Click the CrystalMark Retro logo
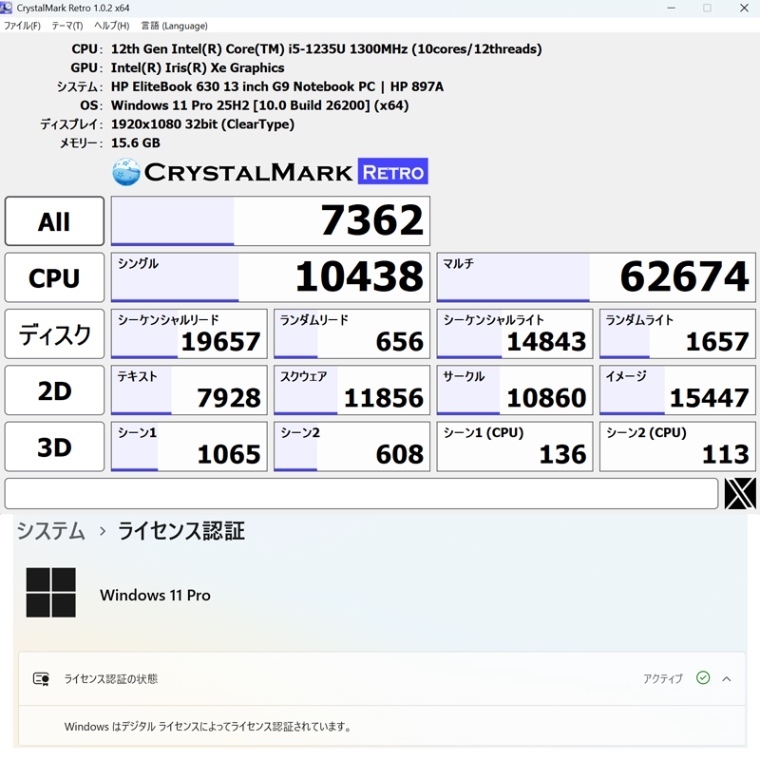The height and width of the screenshot is (760, 760). [x=270, y=172]
